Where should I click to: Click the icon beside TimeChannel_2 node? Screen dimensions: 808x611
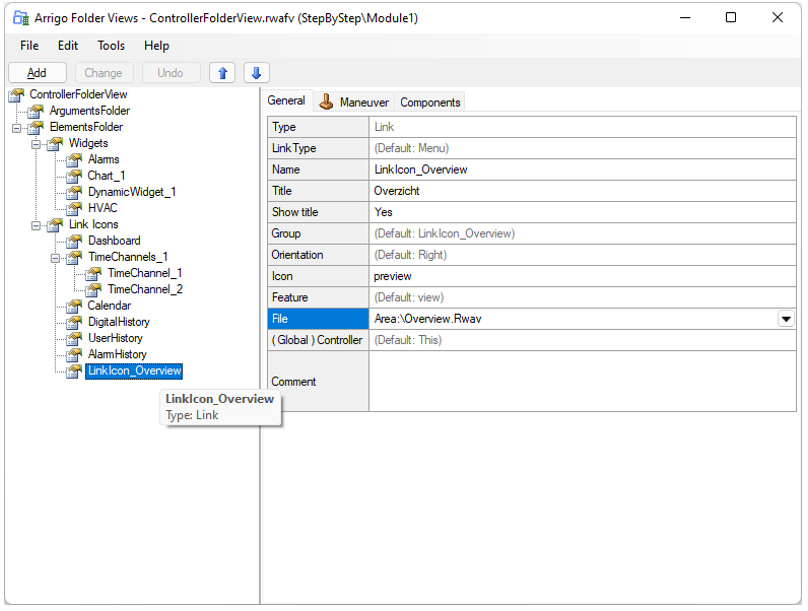93,290
